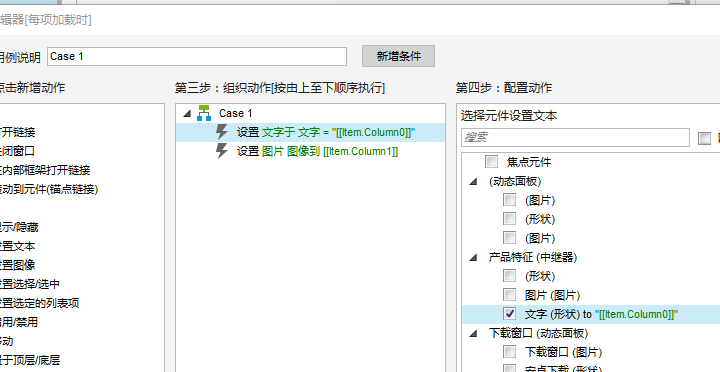Check the 焦点元件 checkbox
This screenshot has height=372, width=720.
click(x=491, y=162)
